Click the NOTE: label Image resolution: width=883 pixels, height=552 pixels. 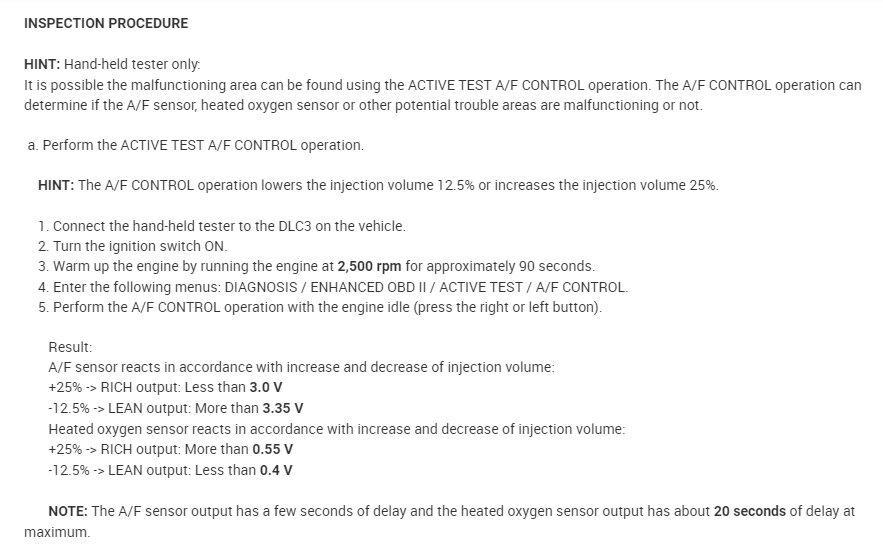[68, 510]
